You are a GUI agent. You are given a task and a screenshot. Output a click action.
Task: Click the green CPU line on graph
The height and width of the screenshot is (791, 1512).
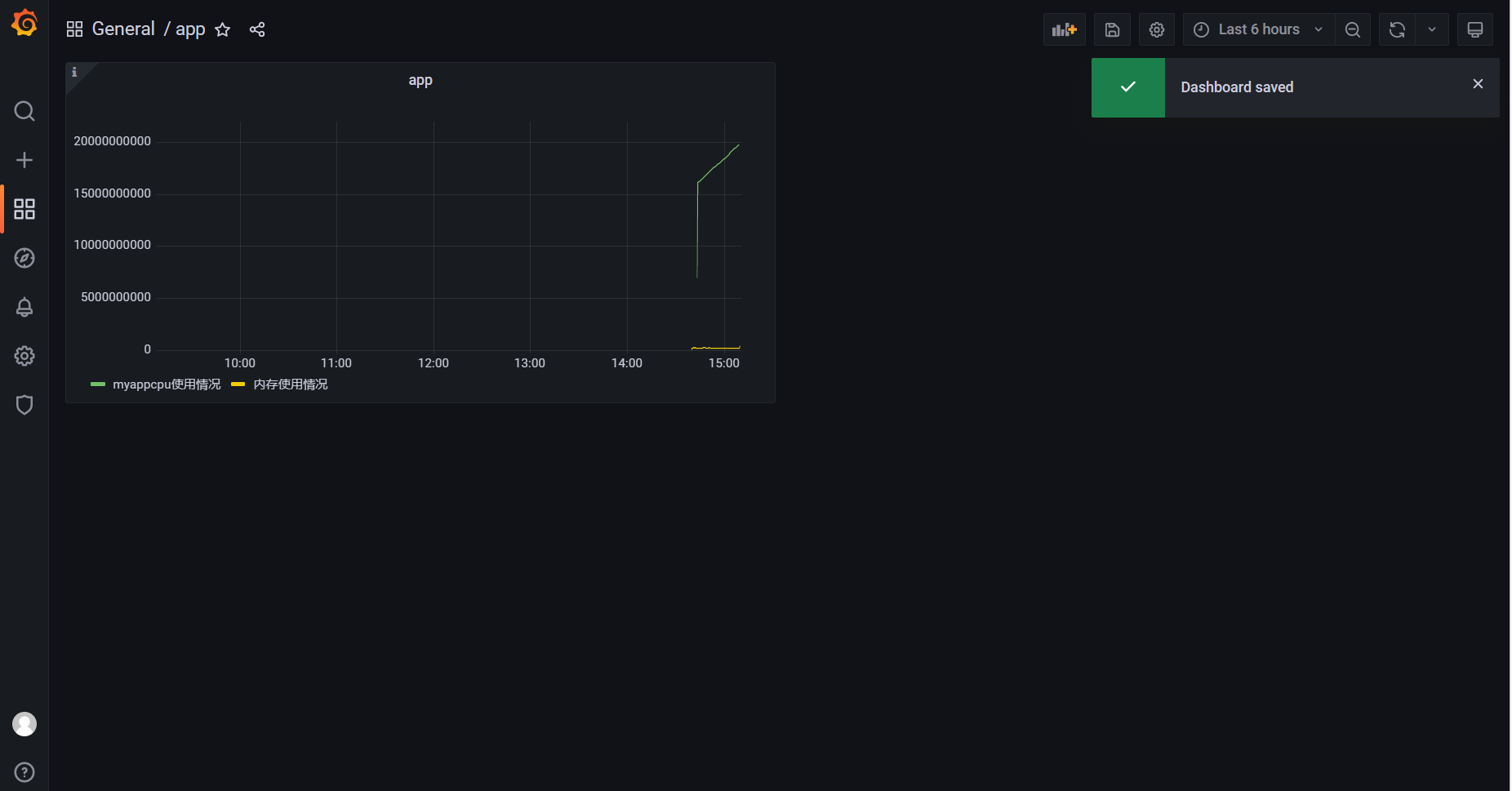click(x=717, y=165)
